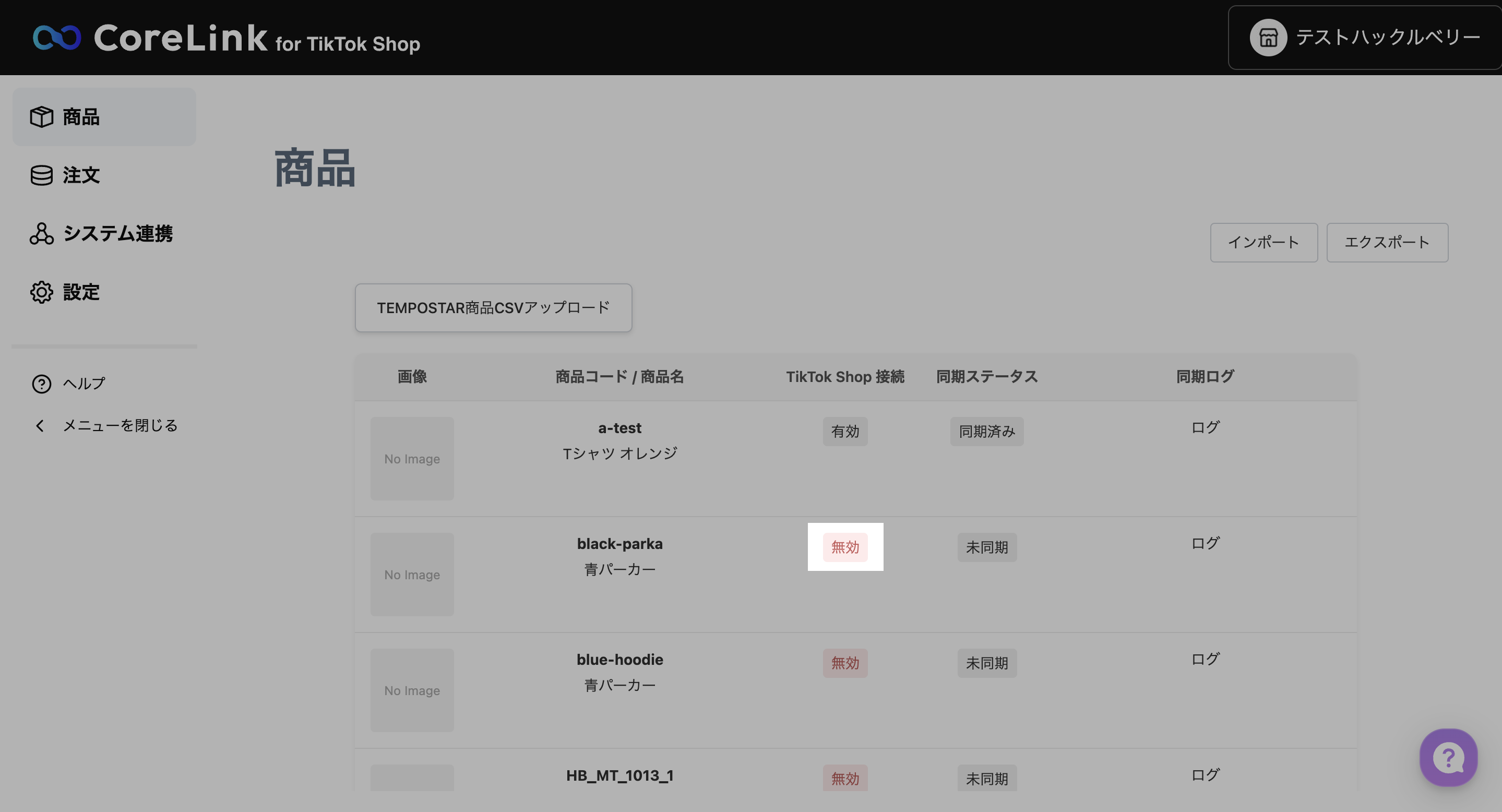
Task: Click the 青パーカー name under blue-hoodie
Action: [619, 686]
